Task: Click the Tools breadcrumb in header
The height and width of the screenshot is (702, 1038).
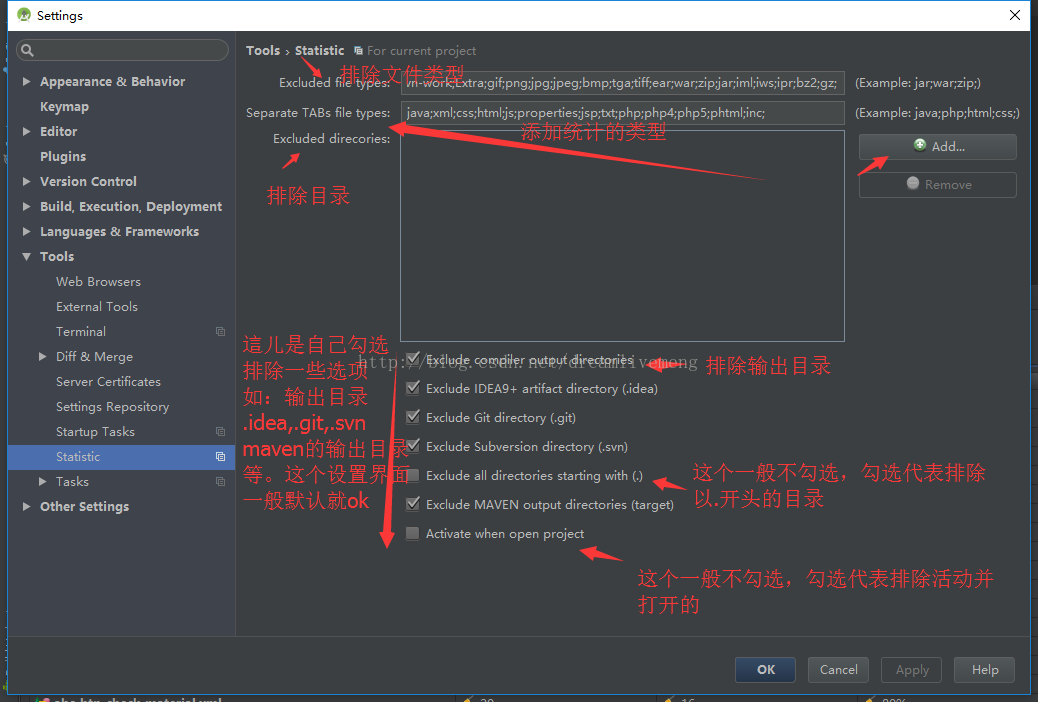Action: tap(263, 50)
